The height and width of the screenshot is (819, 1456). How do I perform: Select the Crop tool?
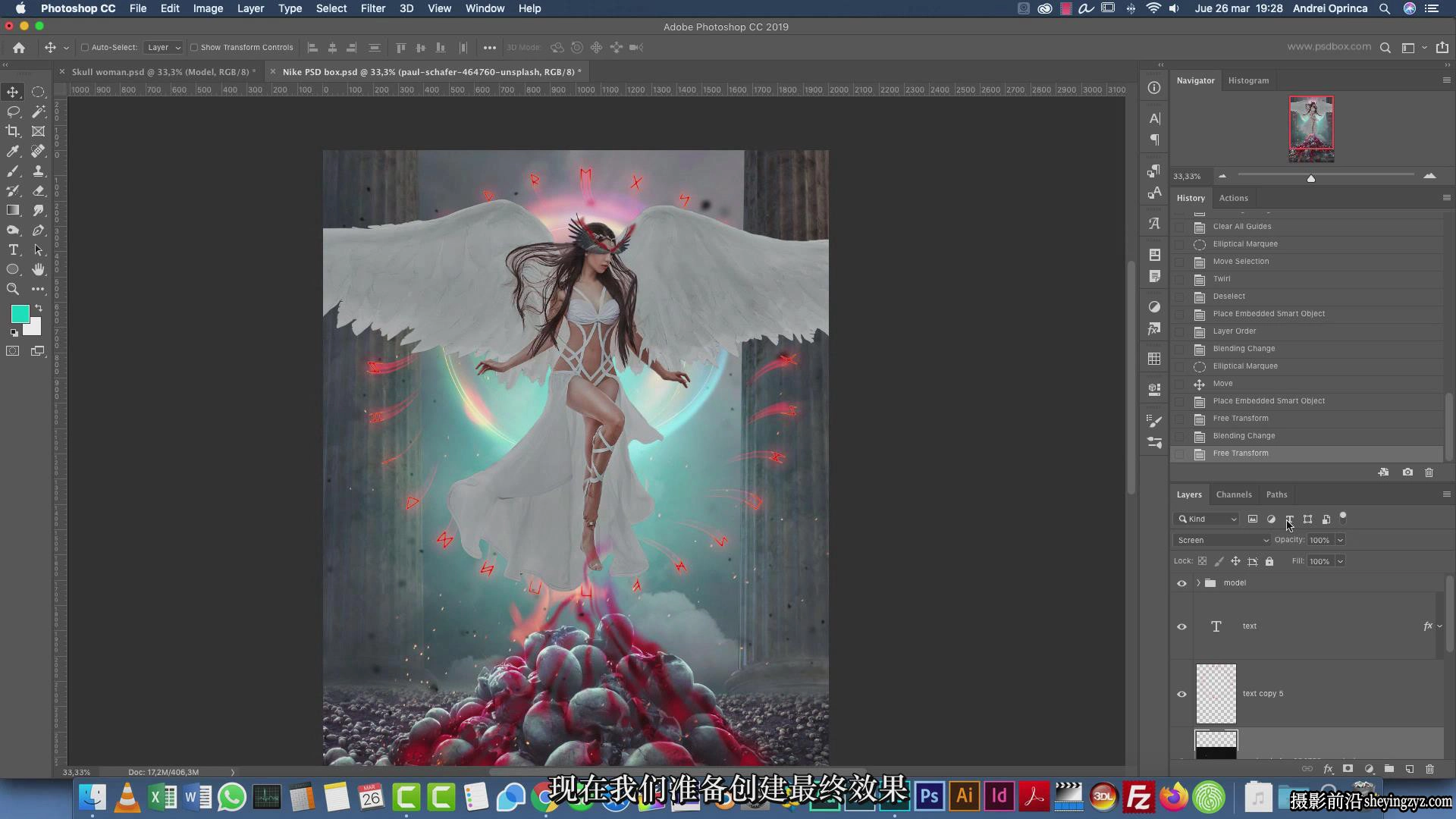point(13,131)
